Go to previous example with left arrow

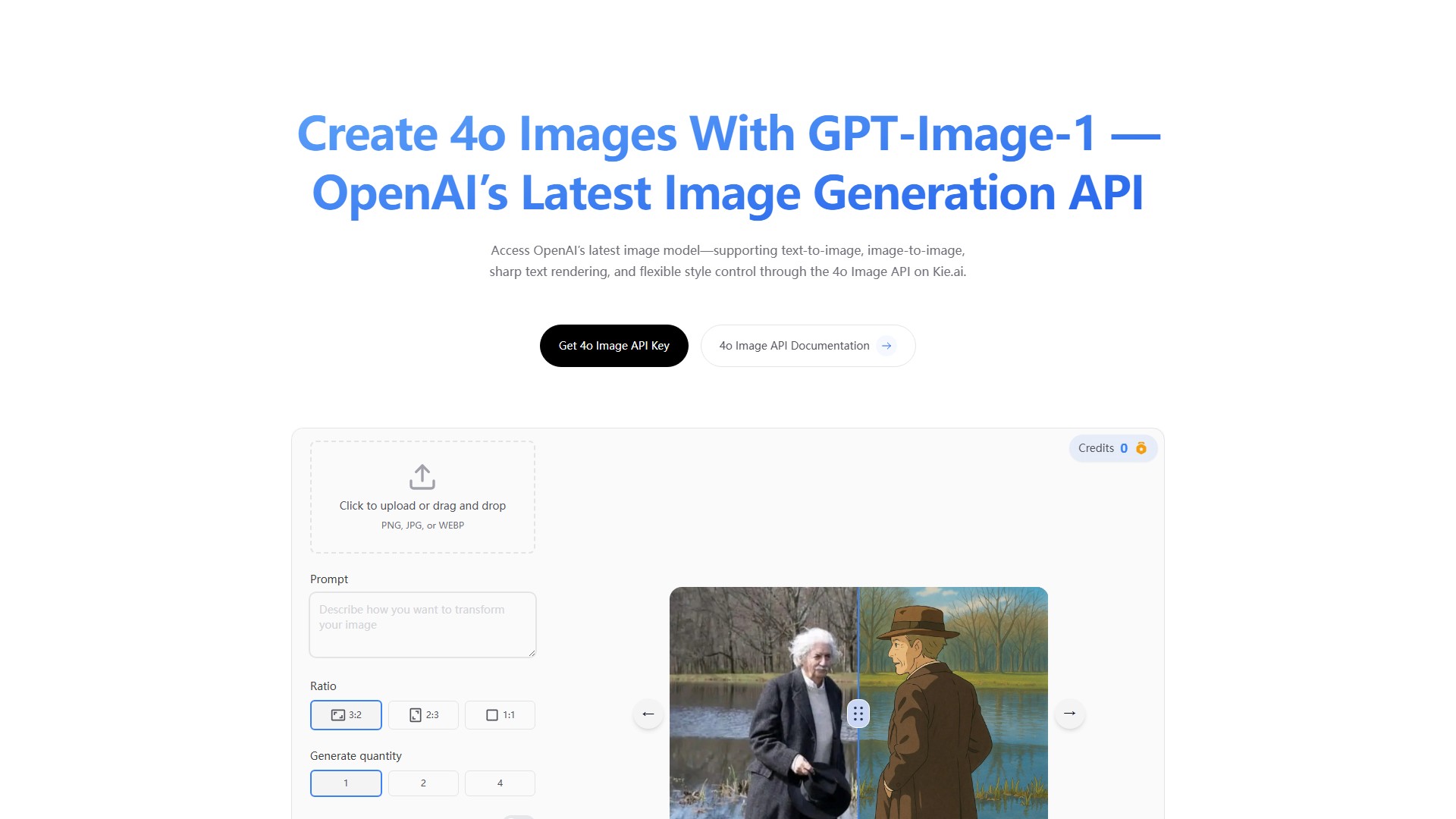648,714
